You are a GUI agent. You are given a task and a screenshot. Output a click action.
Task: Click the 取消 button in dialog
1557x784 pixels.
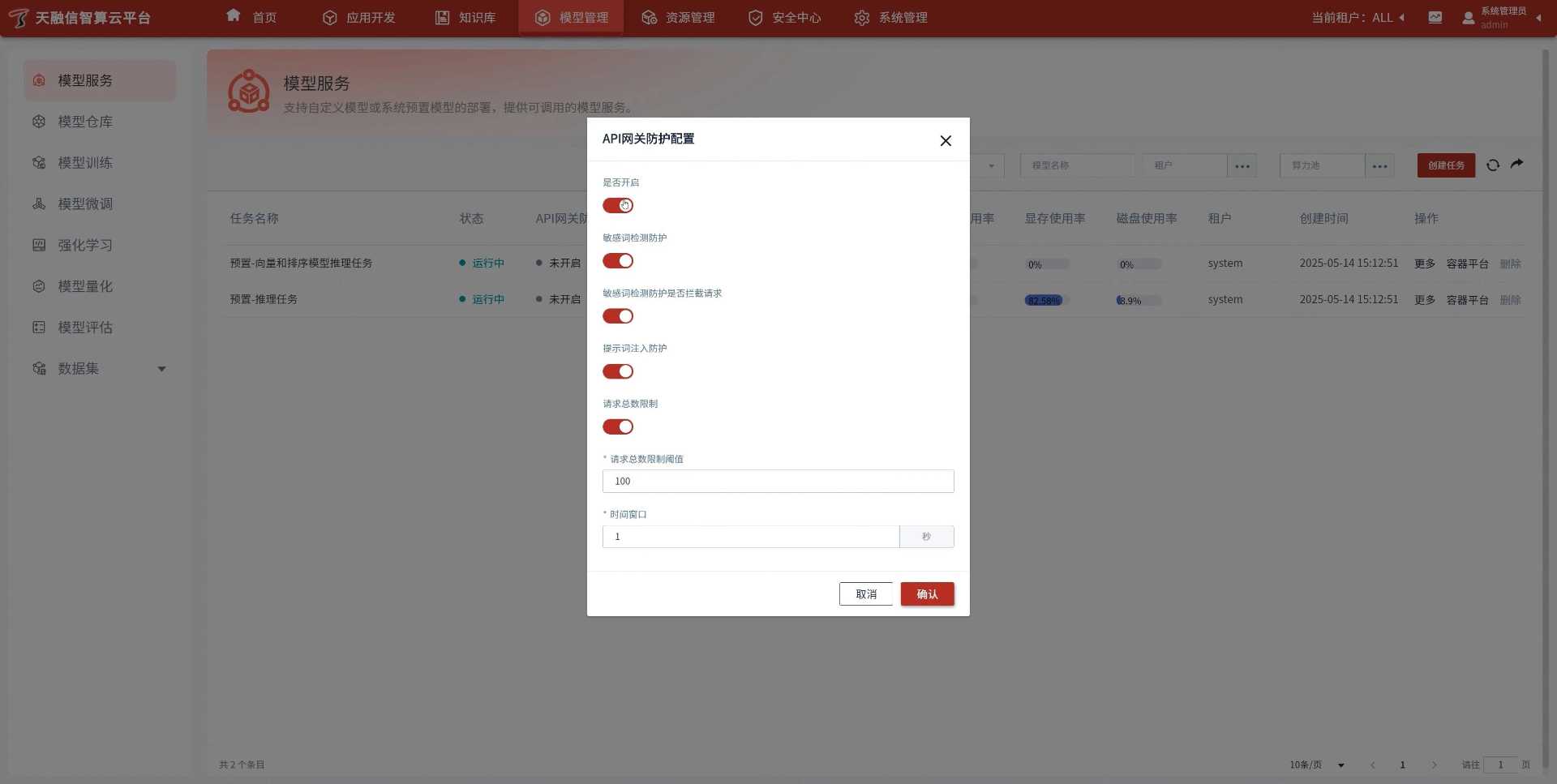(865, 594)
